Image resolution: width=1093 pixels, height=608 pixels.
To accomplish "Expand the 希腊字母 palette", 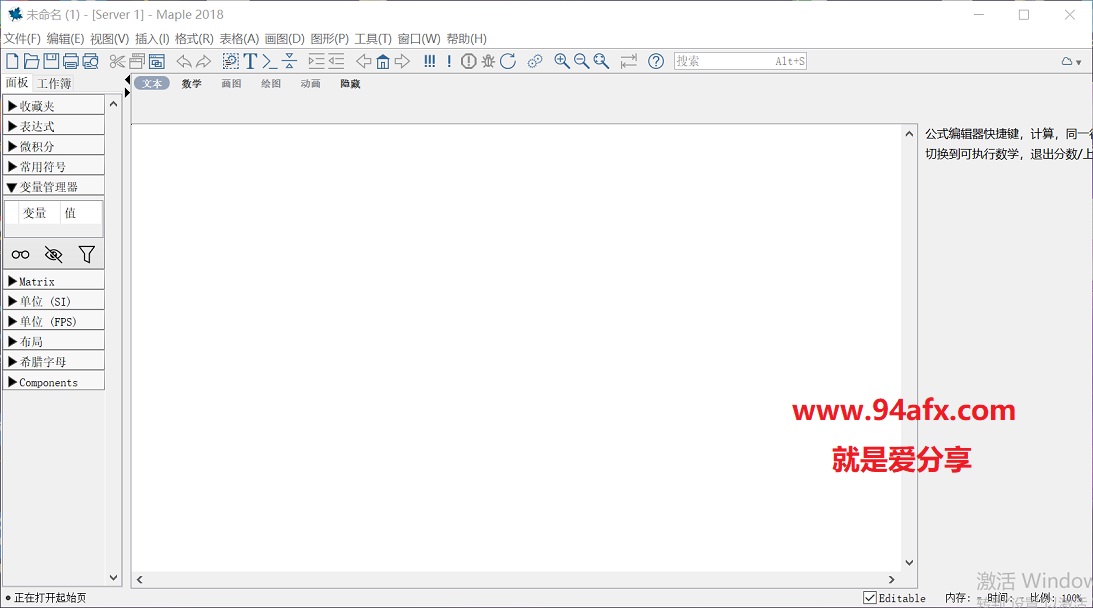I will pos(54,362).
